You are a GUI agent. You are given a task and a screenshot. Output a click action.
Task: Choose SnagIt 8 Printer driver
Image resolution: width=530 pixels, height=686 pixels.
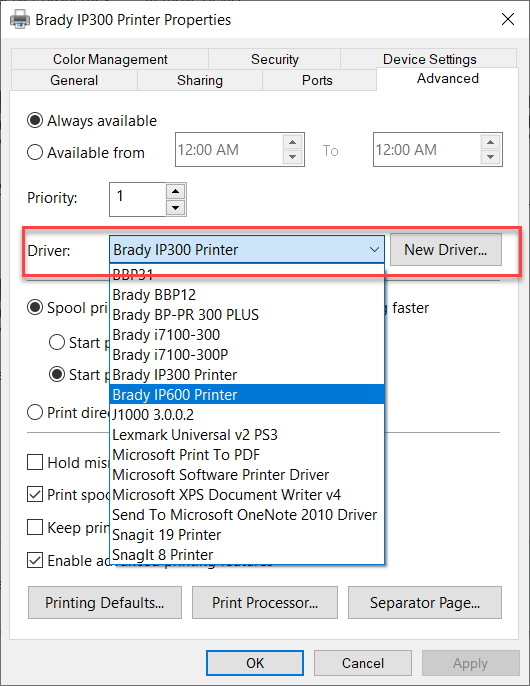point(247,555)
